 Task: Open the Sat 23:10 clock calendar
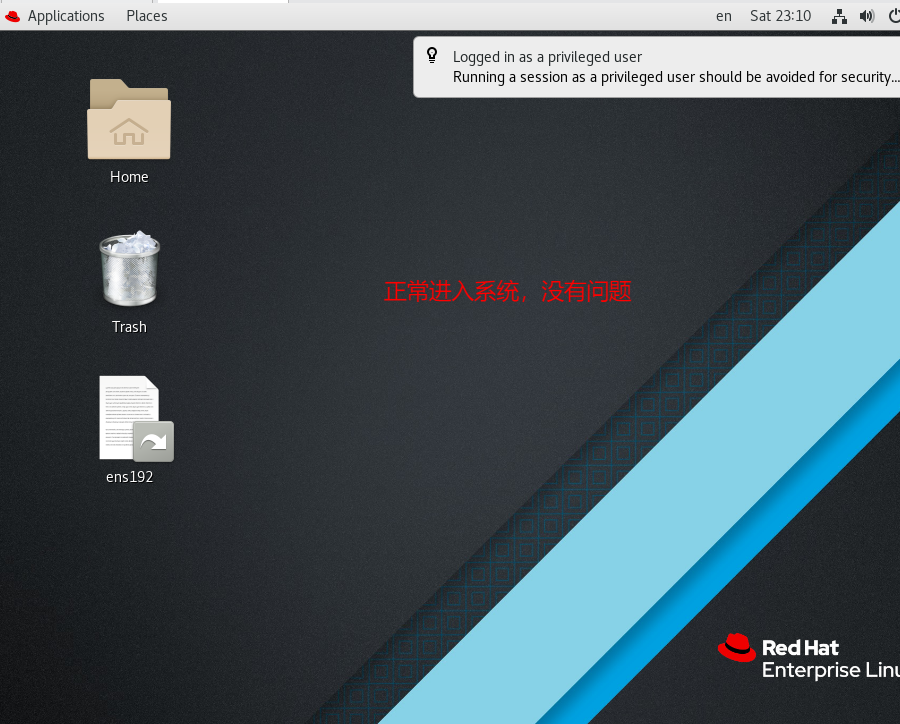coord(781,16)
